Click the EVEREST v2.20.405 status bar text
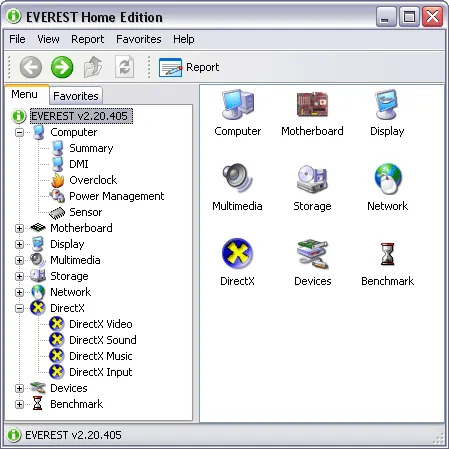The image size is (449, 449). (73, 435)
